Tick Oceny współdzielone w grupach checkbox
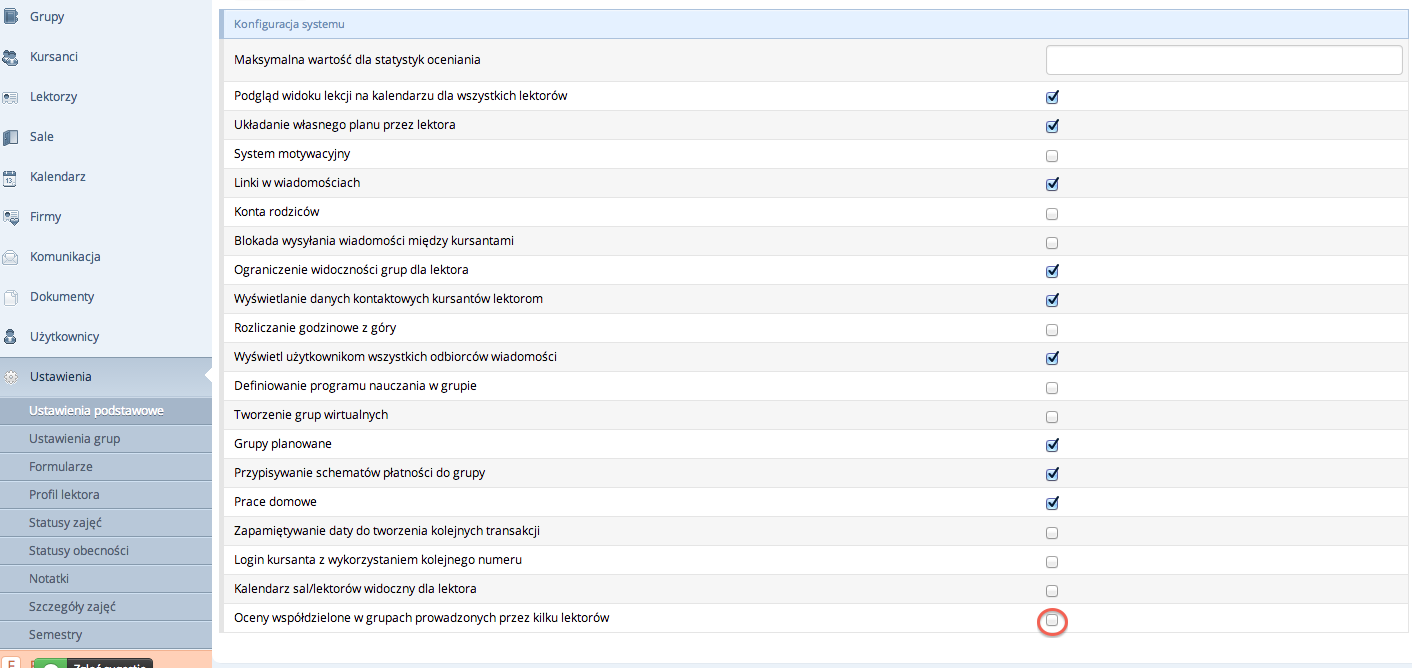The height and width of the screenshot is (668, 1412). [x=1052, y=621]
